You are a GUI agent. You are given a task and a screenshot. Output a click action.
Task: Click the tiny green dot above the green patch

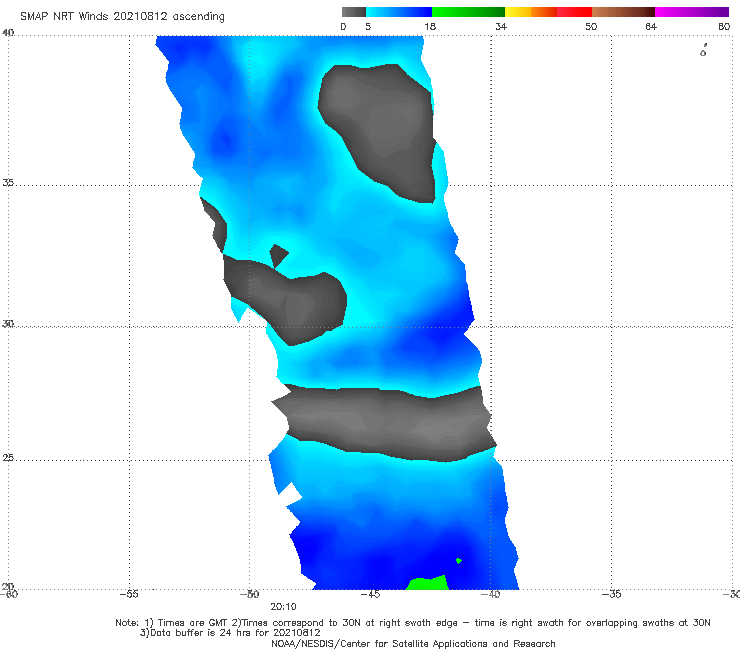tap(459, 561)
